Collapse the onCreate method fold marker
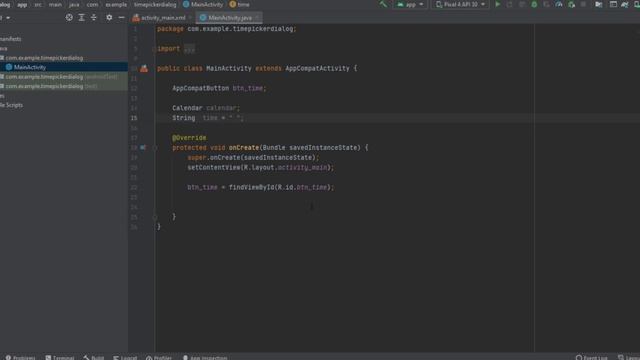 pos(155,148)
